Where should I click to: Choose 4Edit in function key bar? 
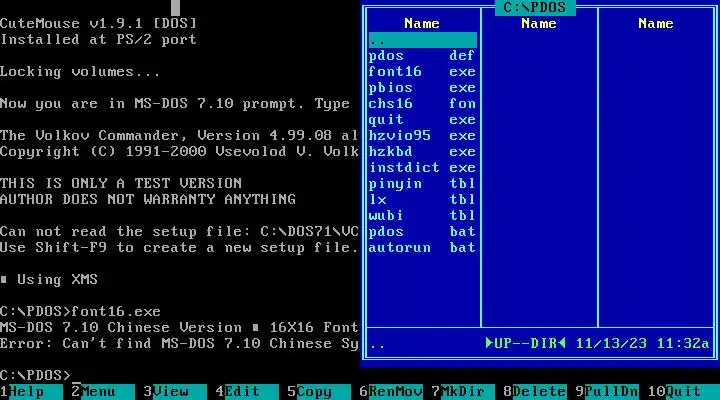tap(247, 391)
